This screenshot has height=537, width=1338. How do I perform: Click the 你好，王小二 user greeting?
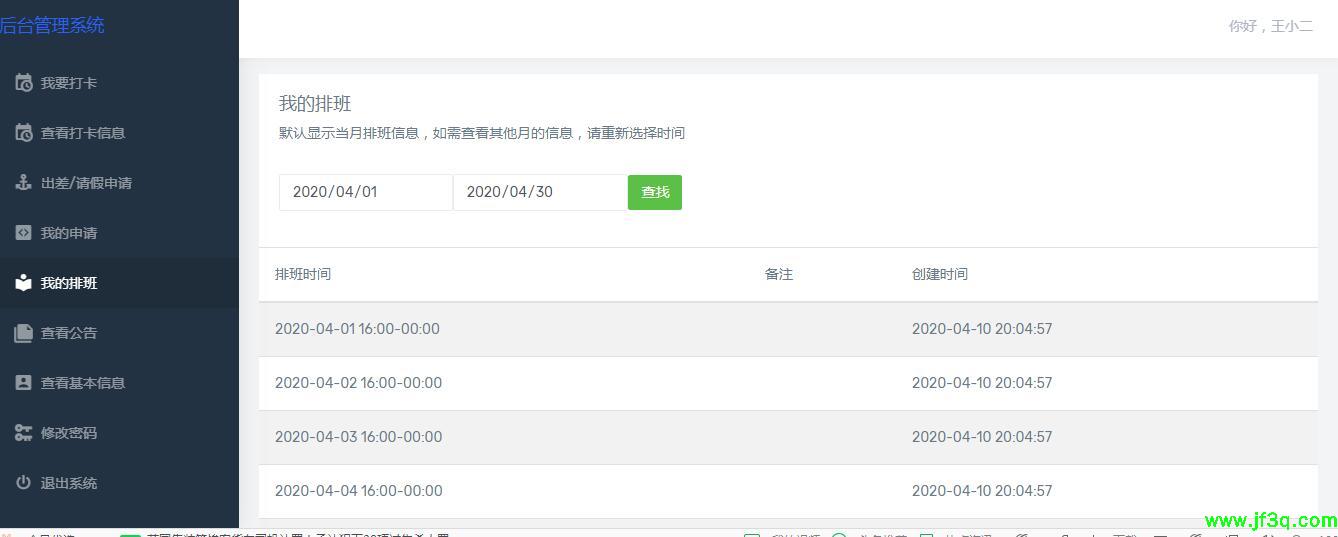[x=1270, y=26]
